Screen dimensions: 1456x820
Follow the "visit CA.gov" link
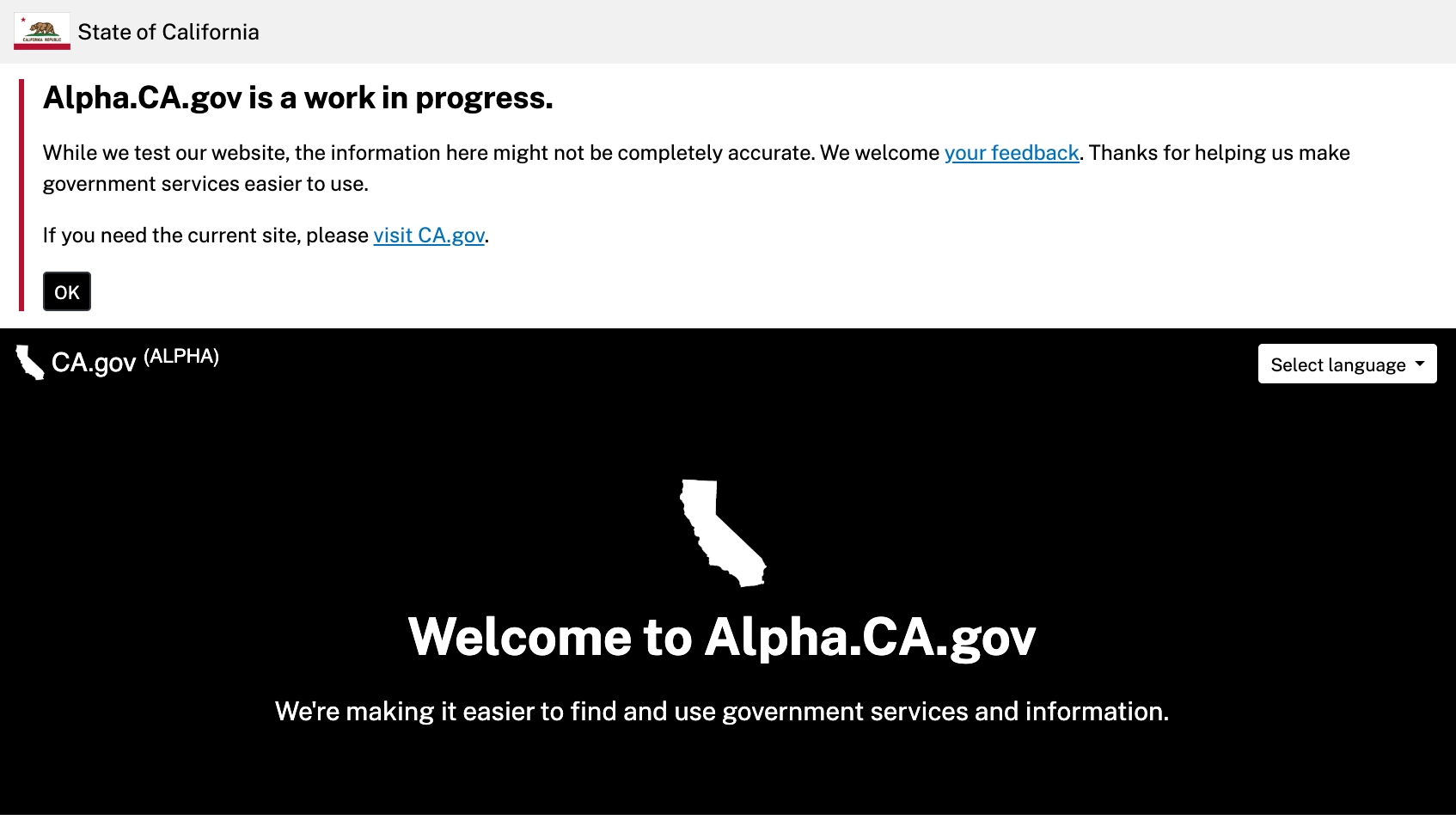click(x=429, y=236)
